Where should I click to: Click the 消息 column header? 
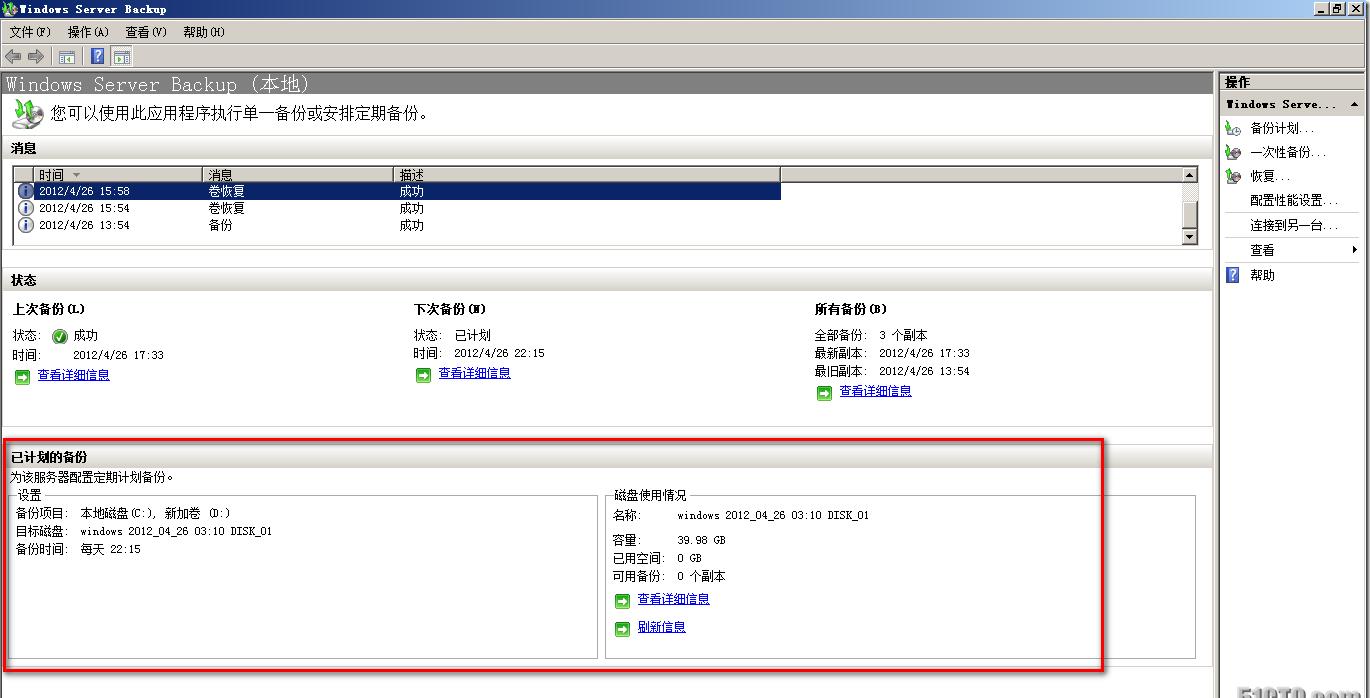pos(297,175)
